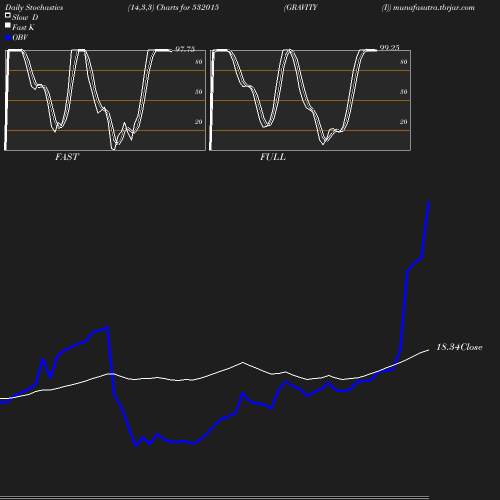Screen dimensions: 500x500
Task: Click the Slow D legend swatch
Action: pyautogui.click(x=8, y=15)
